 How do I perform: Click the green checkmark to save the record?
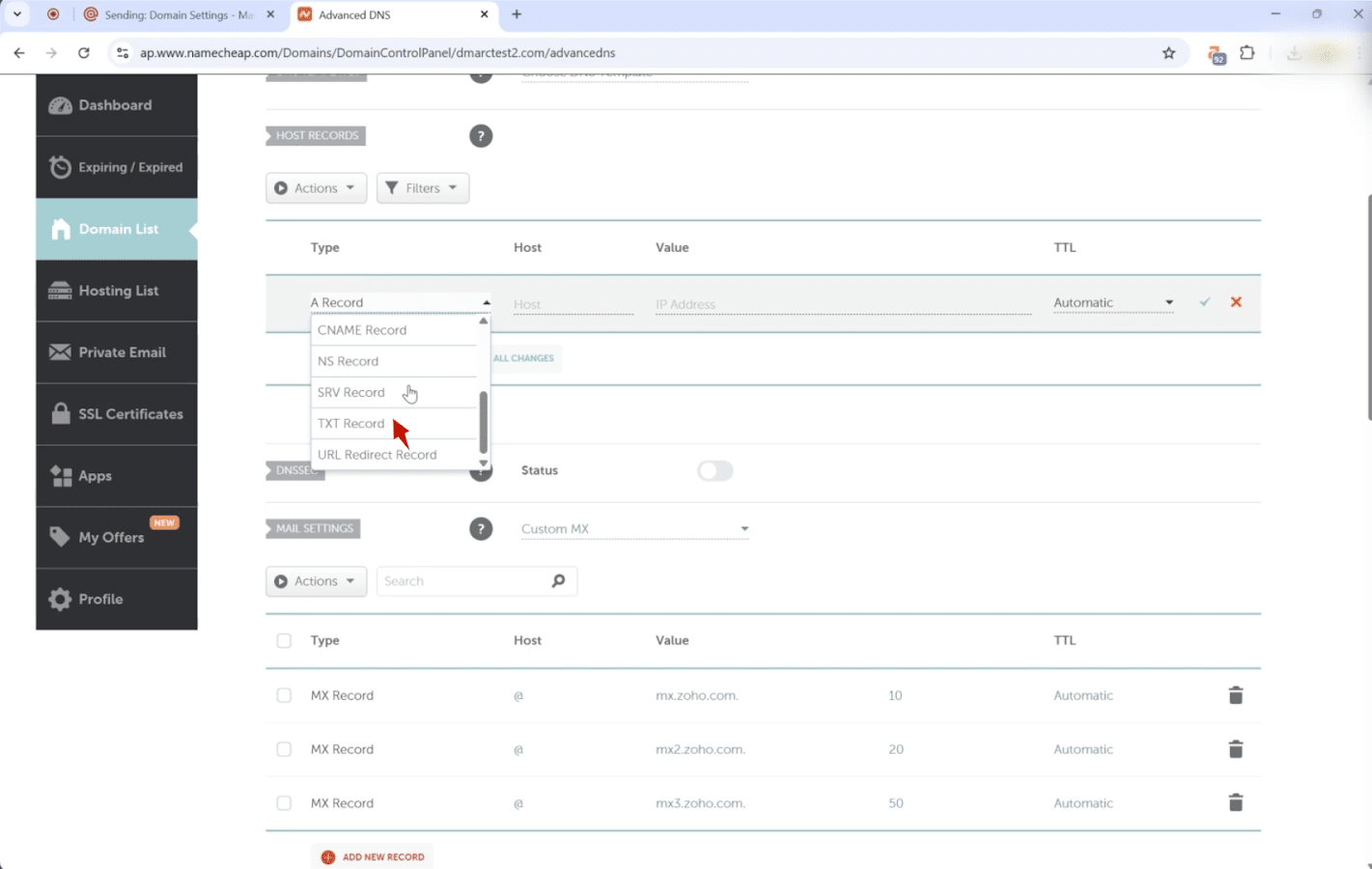click(x=1205, y=302)
